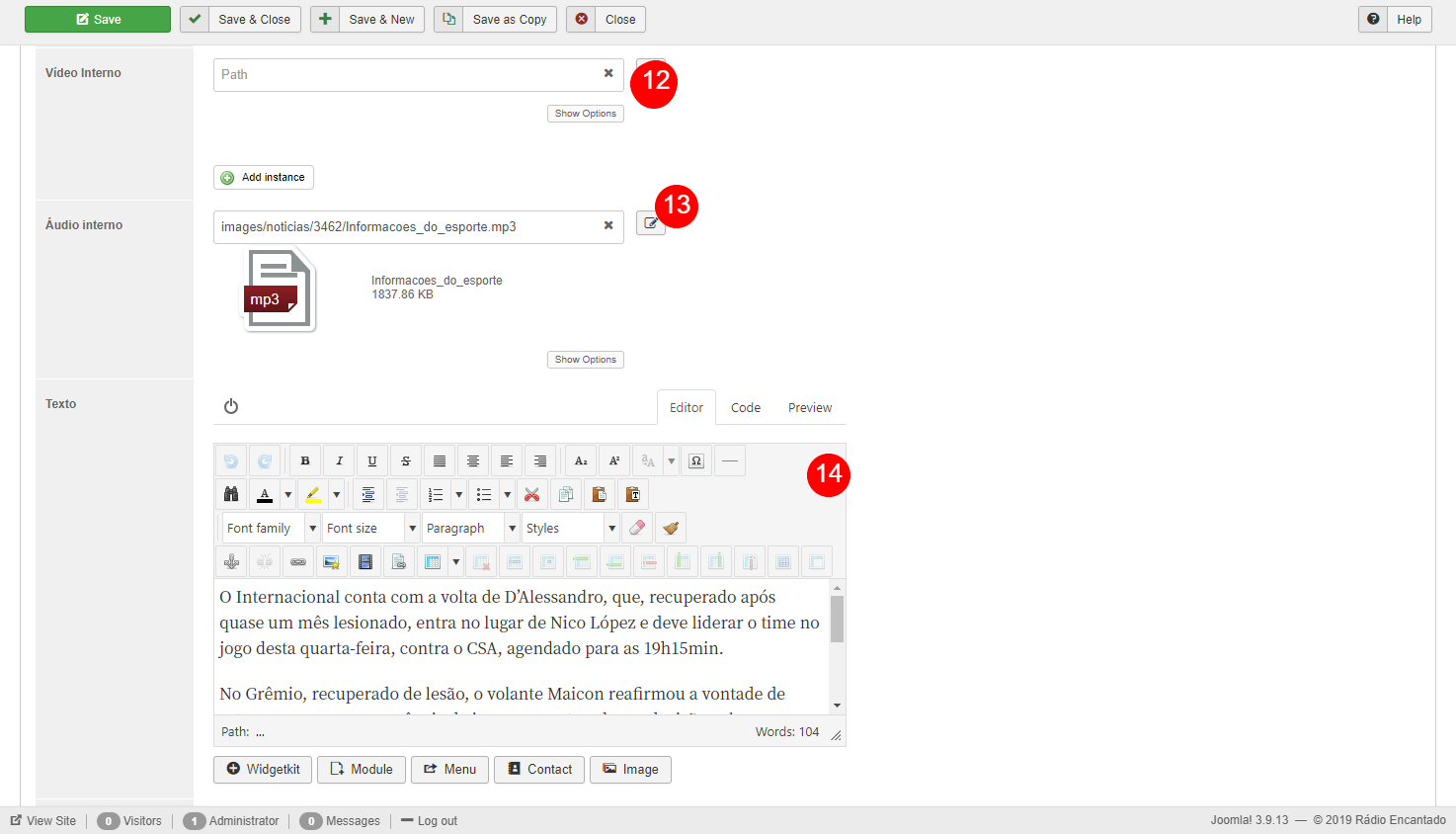Image resolution: width=1456 pixels, height=834 pixels.
Task: Click the eraser remove formatting icon
Action: coord(637,528)
